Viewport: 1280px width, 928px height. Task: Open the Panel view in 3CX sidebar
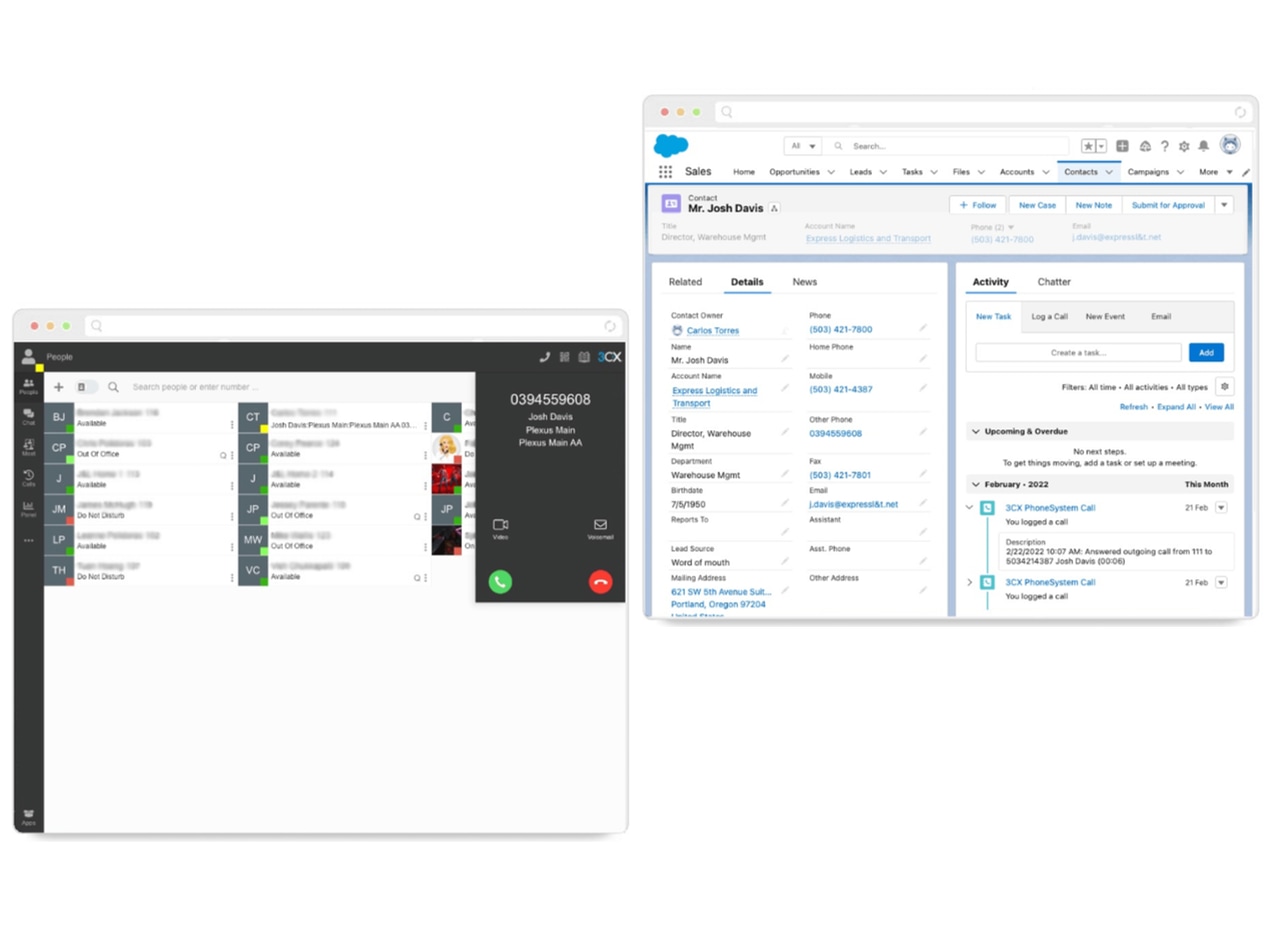(x=28, y=505)
